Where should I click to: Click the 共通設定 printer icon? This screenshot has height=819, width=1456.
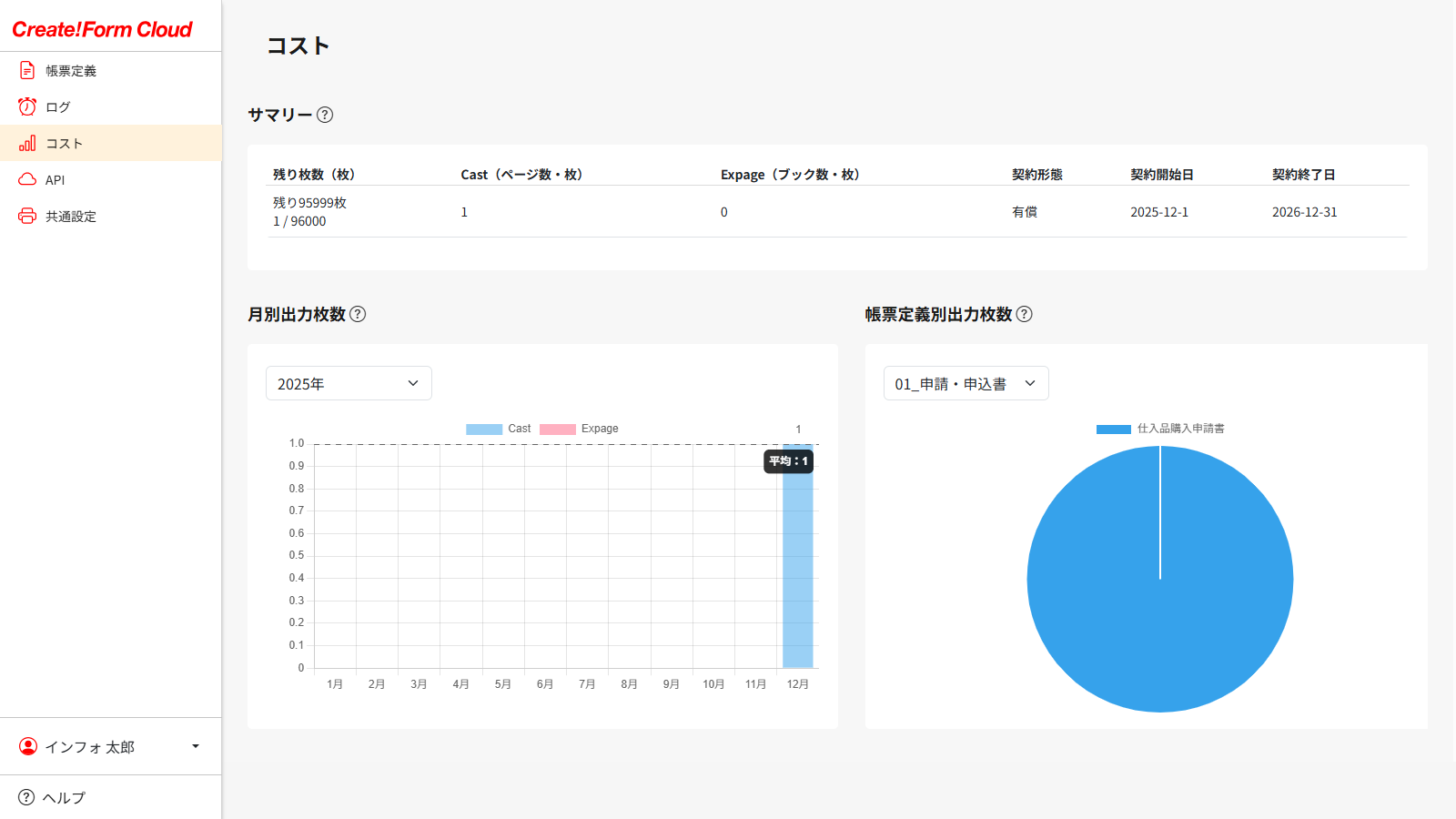click(x=27, y=216)
